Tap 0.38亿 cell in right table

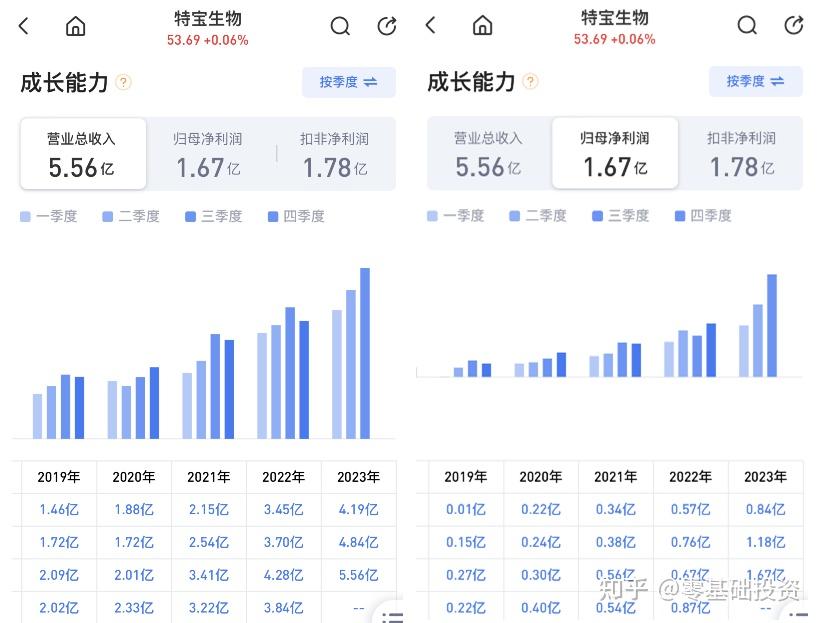pos(615,542)
